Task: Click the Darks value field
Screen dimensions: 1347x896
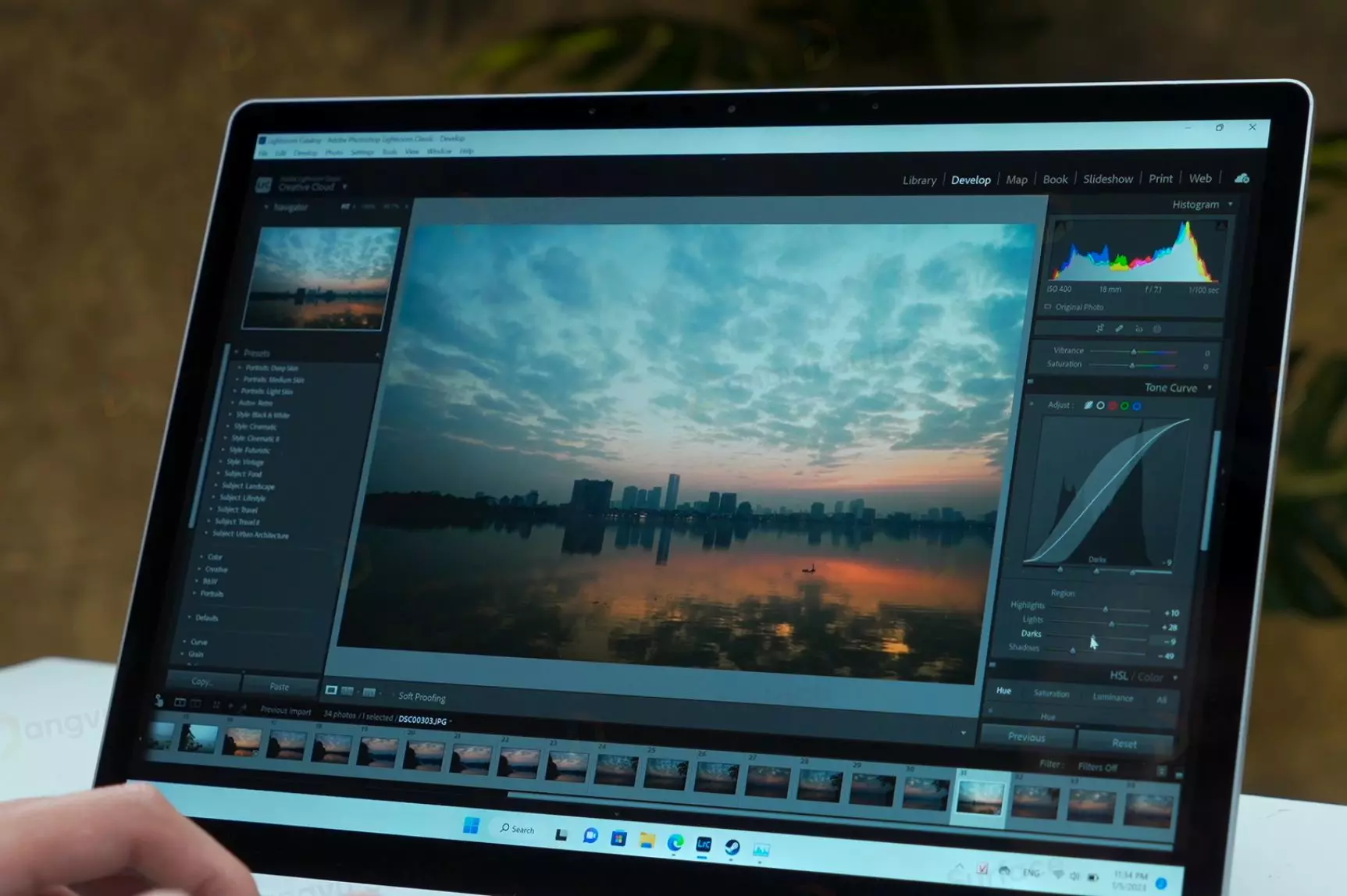Action: (1168, 642)
